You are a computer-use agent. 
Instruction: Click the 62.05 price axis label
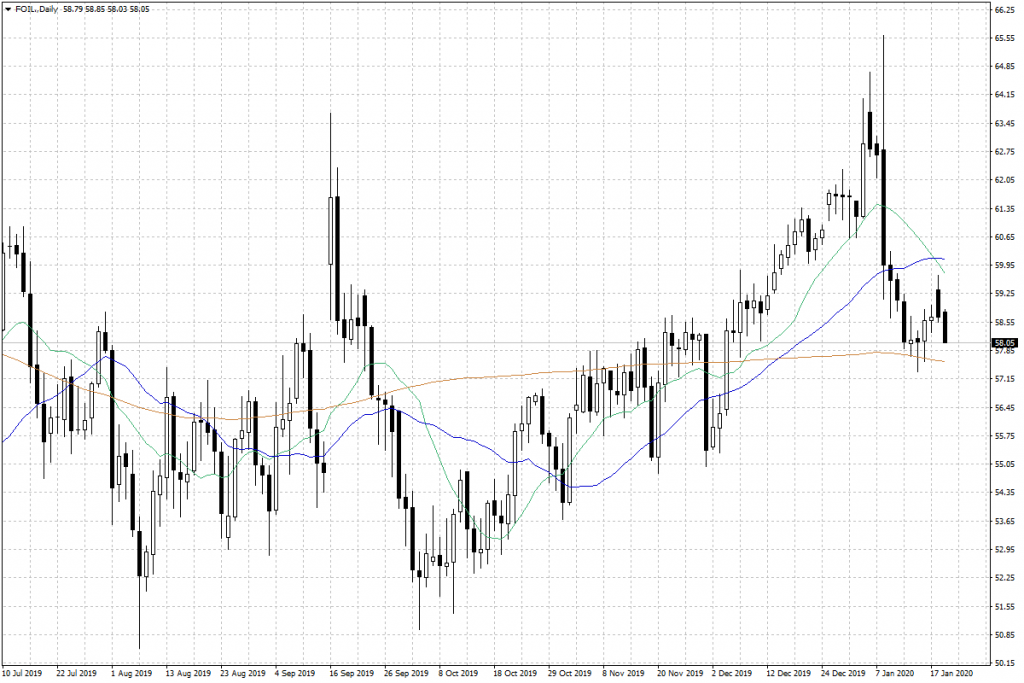tap(1005, 180)
